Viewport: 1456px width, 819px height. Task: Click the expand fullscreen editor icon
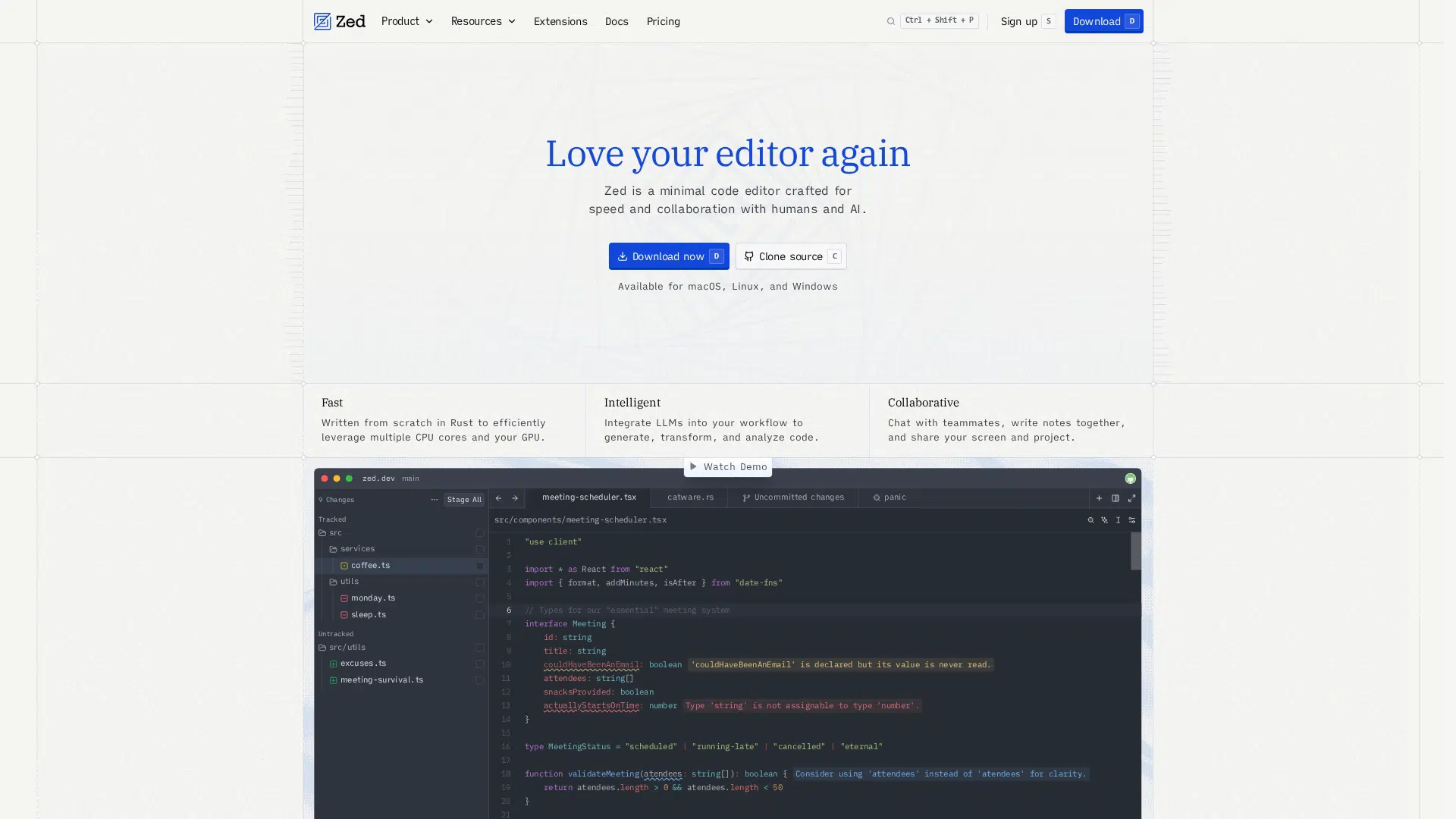click(1131, 498)
